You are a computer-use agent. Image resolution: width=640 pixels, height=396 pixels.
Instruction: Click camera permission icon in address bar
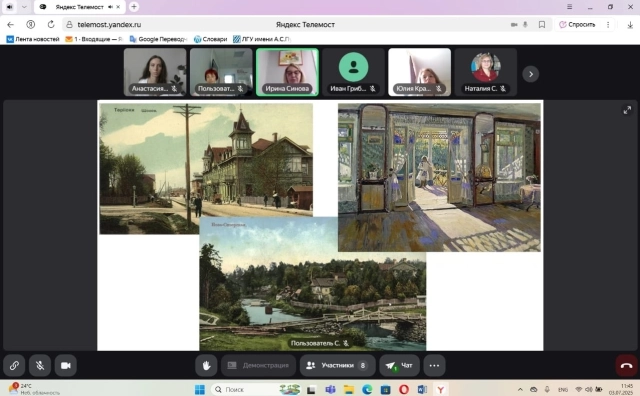pyautogui.click(x=514, y=24)
